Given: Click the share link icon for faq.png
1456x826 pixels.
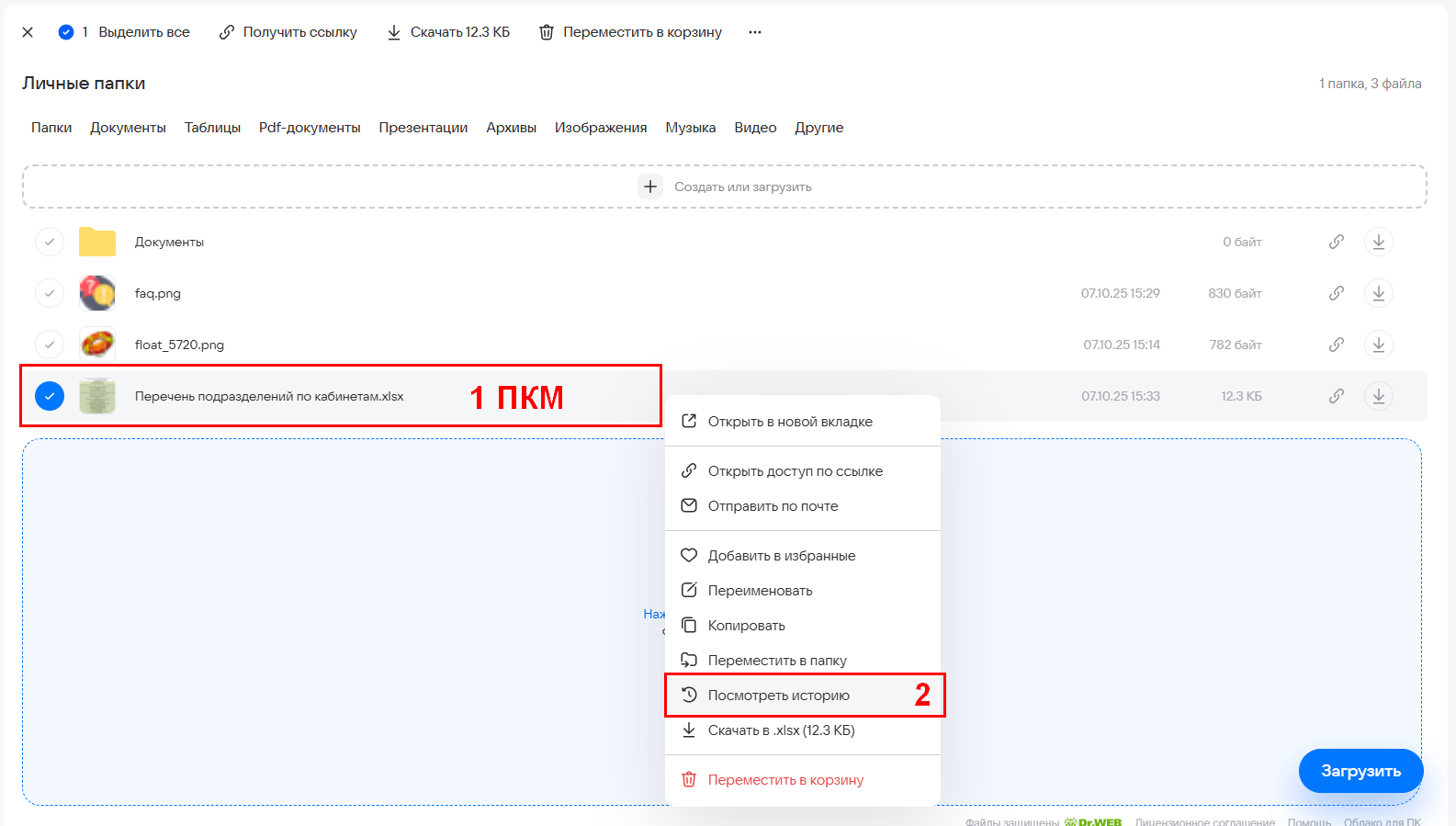Looking at the screenshot, I should (x=1337, y=293).
